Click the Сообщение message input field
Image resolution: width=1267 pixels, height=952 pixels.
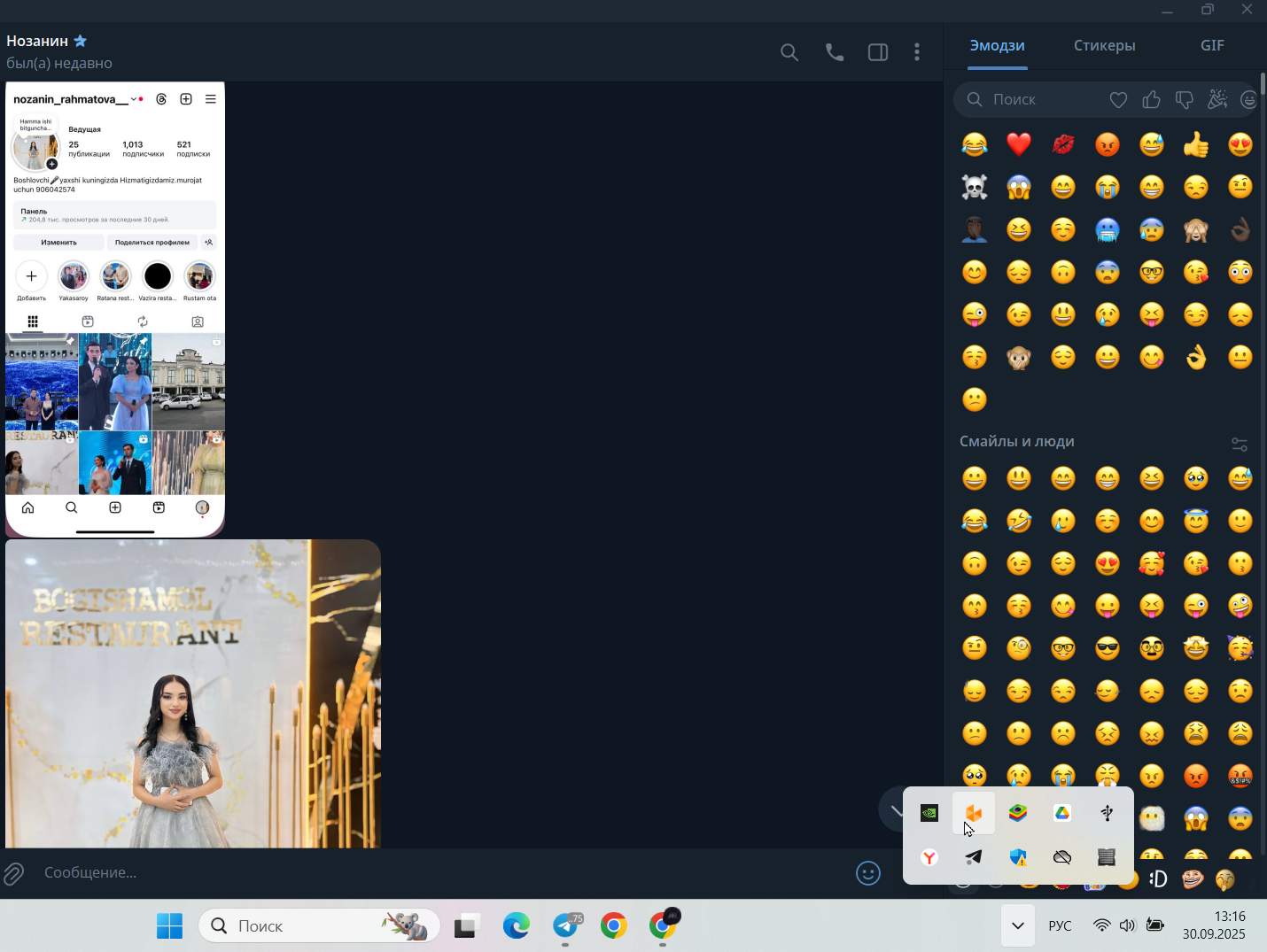pos(443,873)
